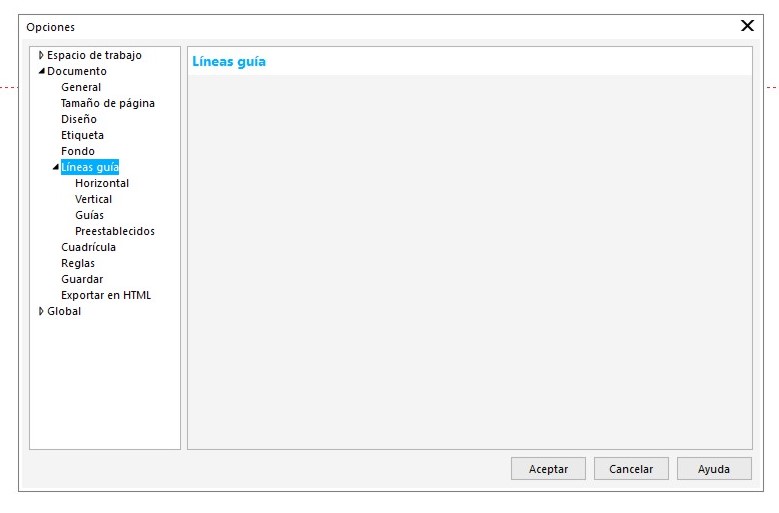
Task: Click the Líneas guía tree item
Action: (90, 168)
